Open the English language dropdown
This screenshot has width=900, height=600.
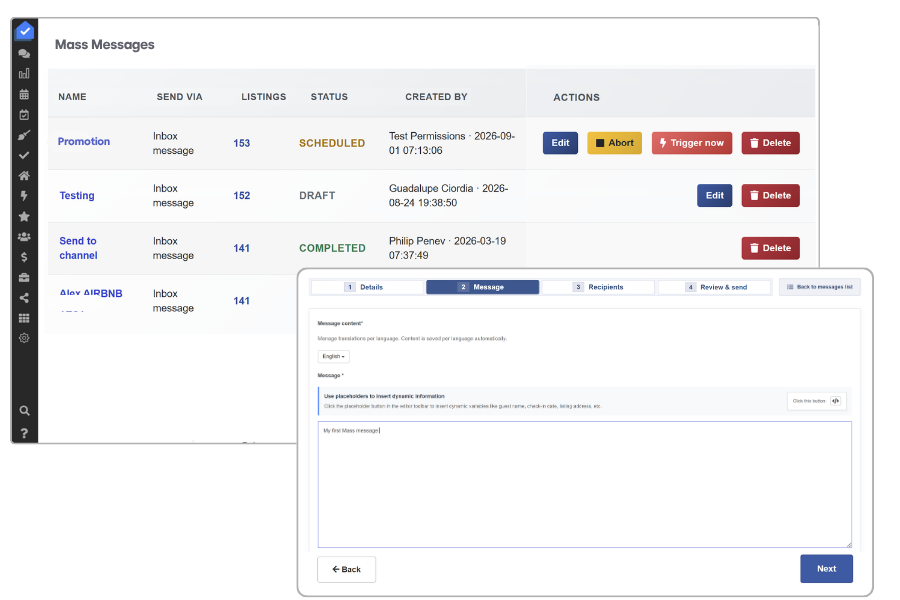click(333, 357)
